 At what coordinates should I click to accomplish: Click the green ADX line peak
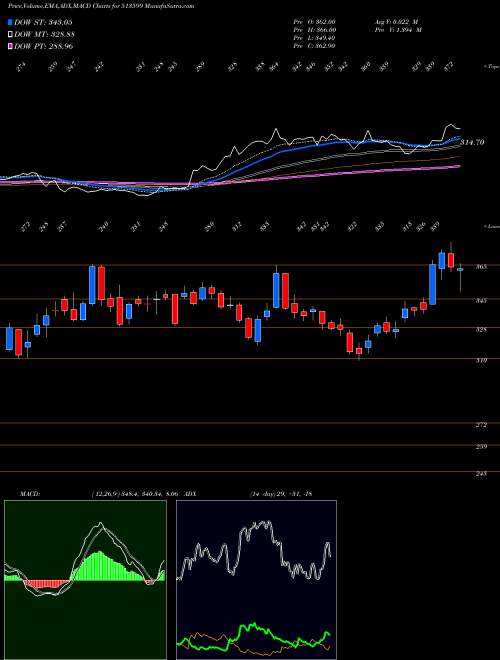(x=254, y=623)
